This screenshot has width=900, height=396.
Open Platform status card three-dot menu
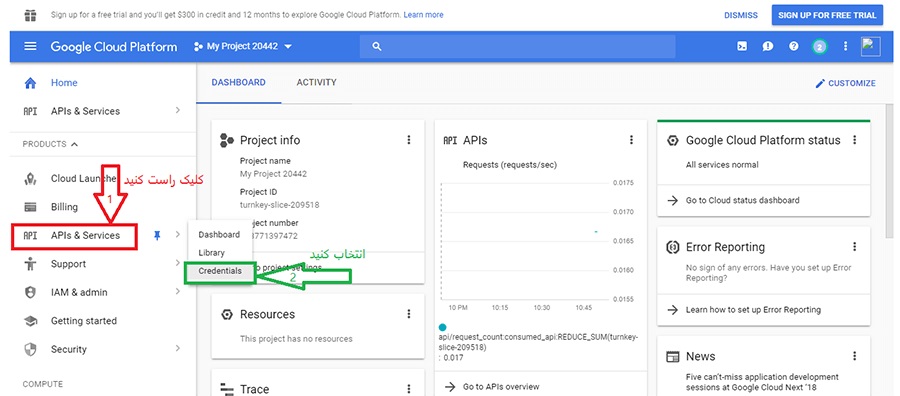tap(854, 139)
